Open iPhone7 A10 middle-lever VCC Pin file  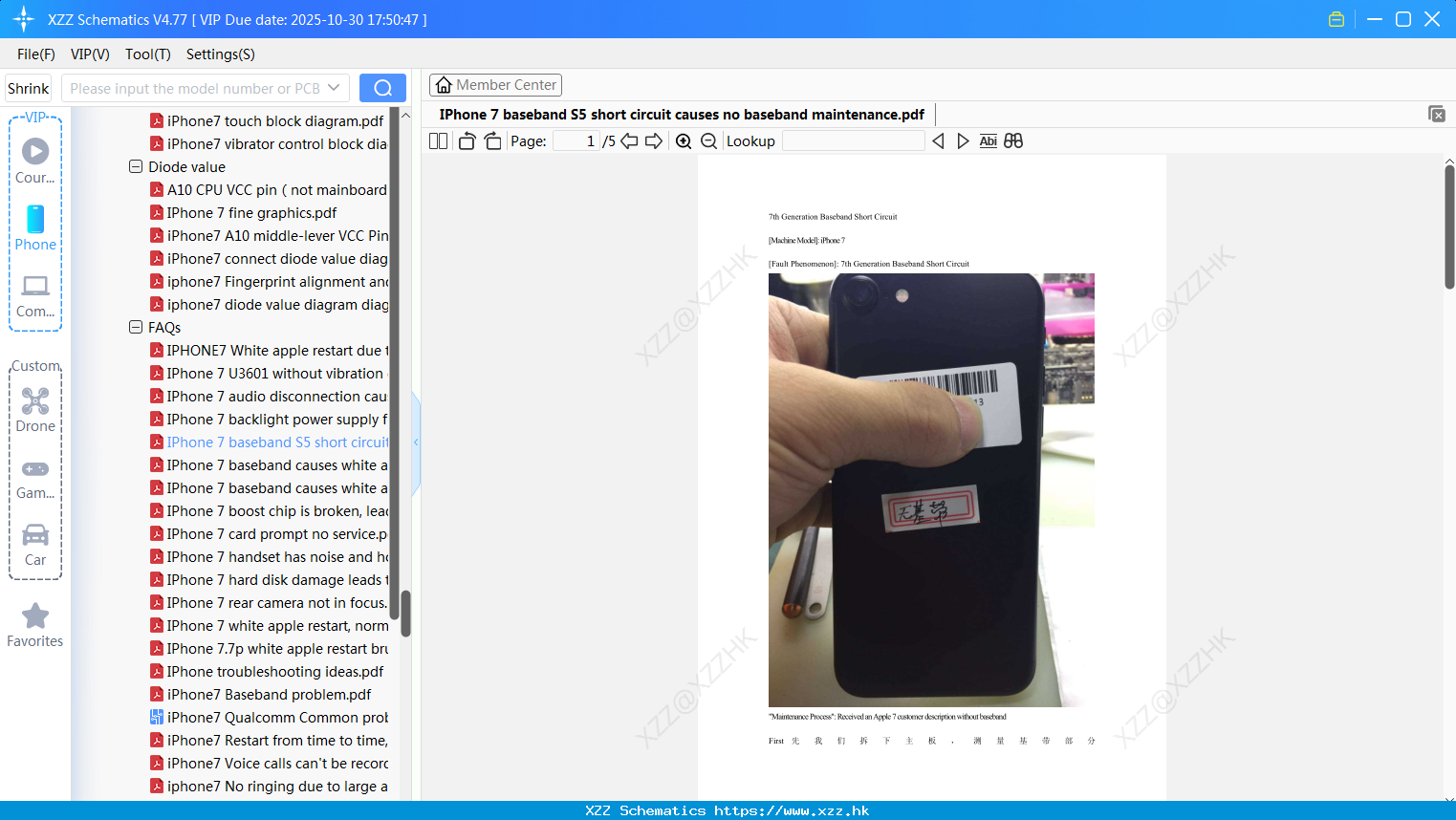coord(269,235)
